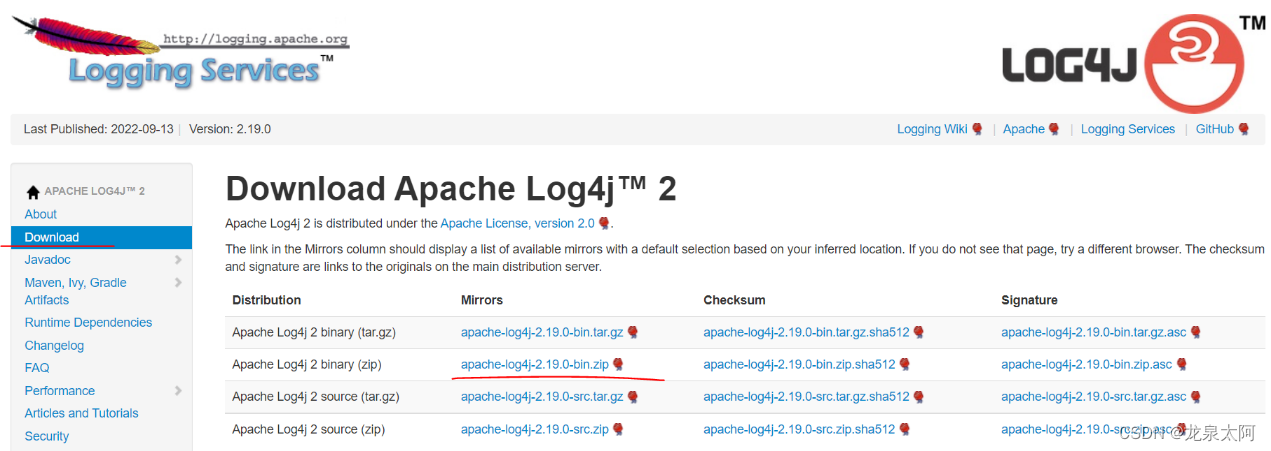This screenshot has height=451, width=1271.
Task: Open the Apache link in header bar
Action: 1024,129
